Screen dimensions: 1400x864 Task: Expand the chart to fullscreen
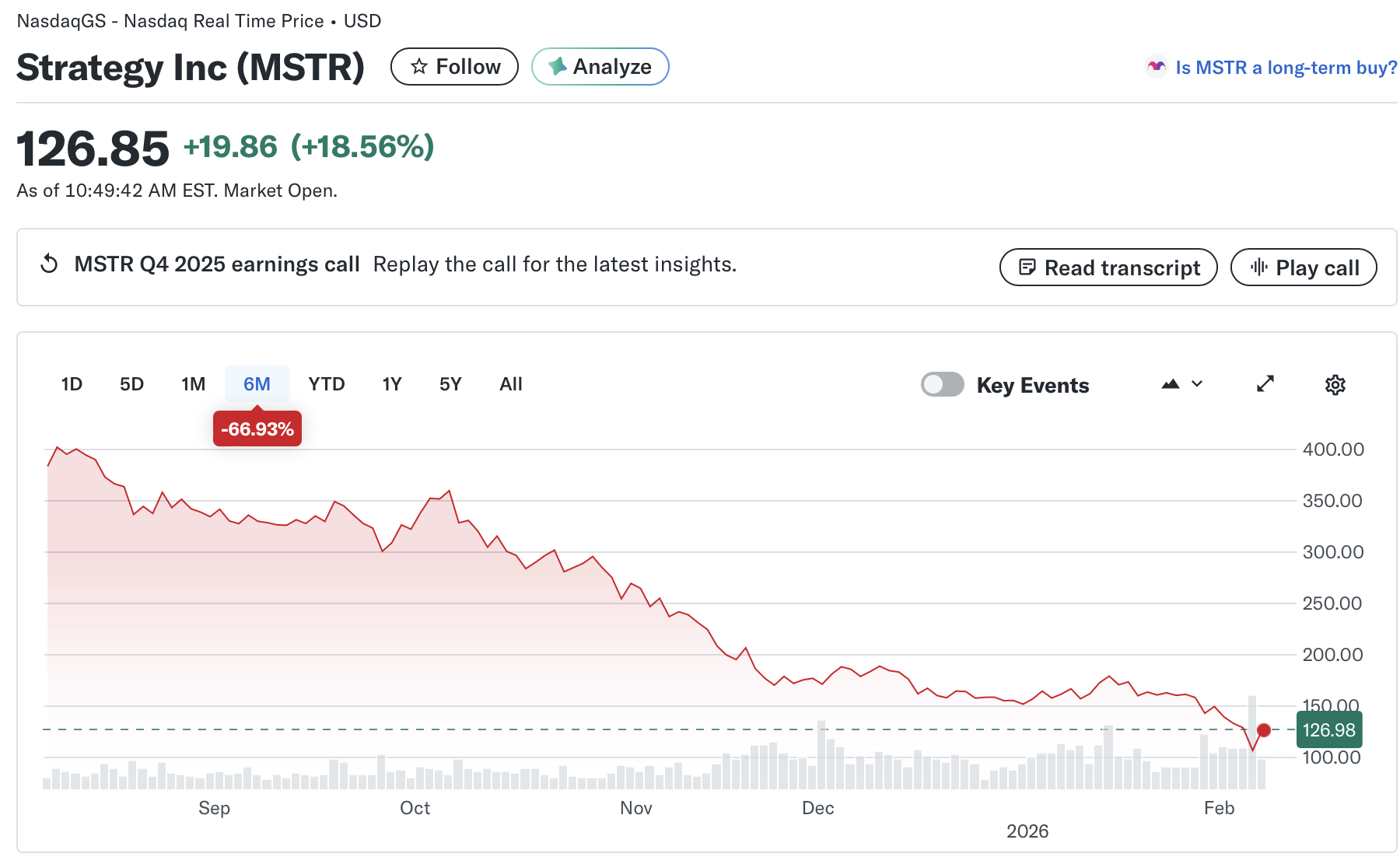coord(1265,383)
